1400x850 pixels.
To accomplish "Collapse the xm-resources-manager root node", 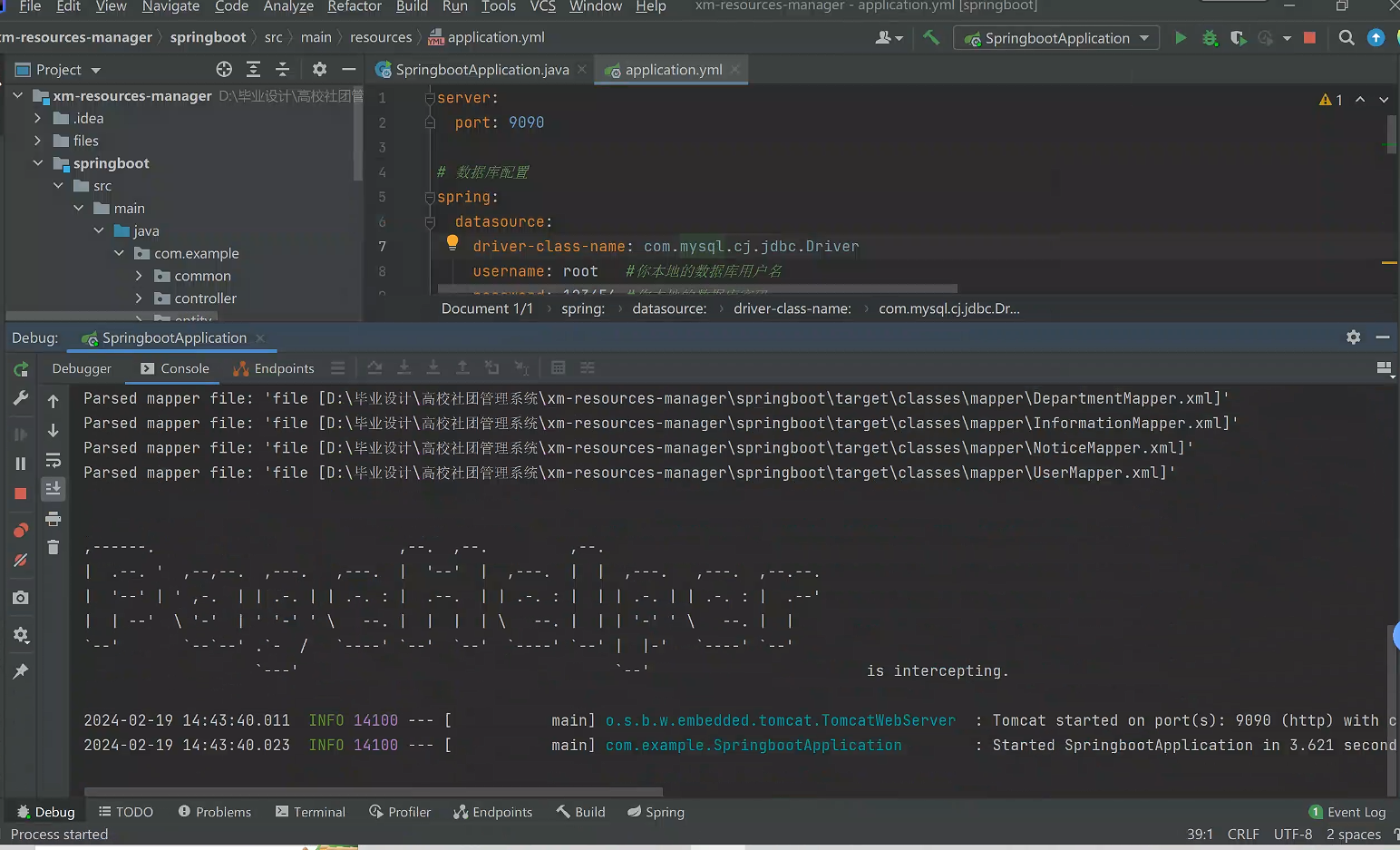I will tap(17, 95).
